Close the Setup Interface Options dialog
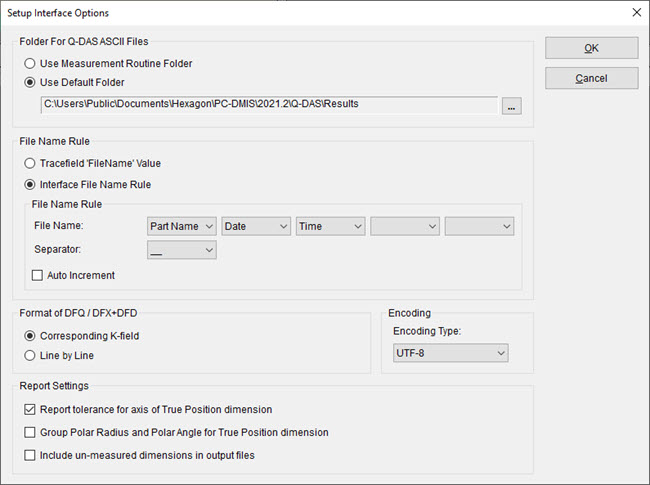650x485 pixels. (x=636, y=13)
